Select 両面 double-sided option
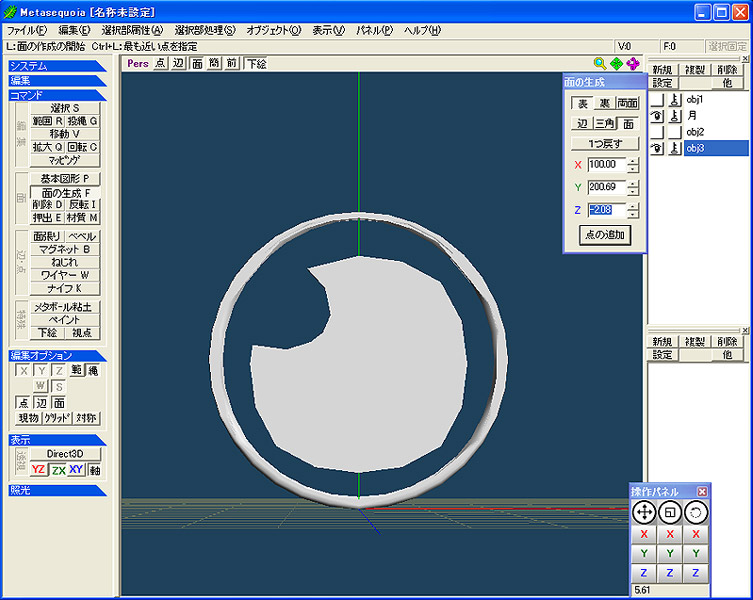The width and height of the screenshot is (753, 600). [x=628, y=103]
